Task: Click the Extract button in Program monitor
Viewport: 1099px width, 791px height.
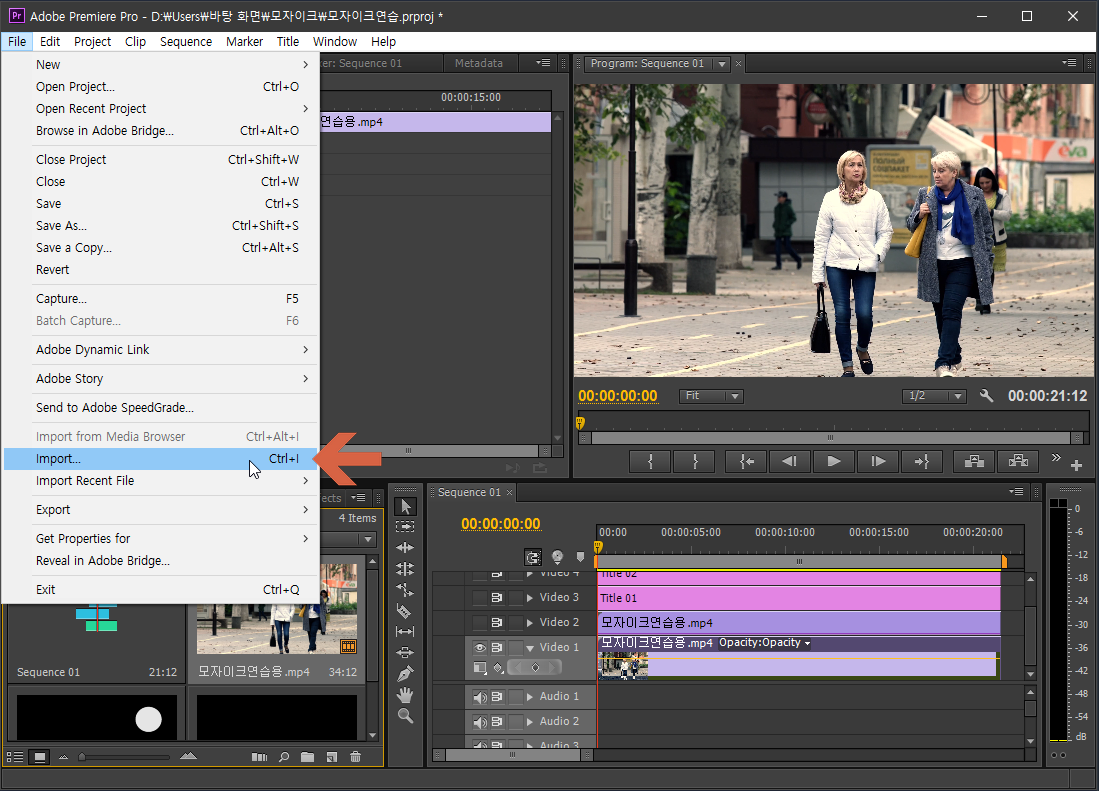Action: (x=1018, y=461)
